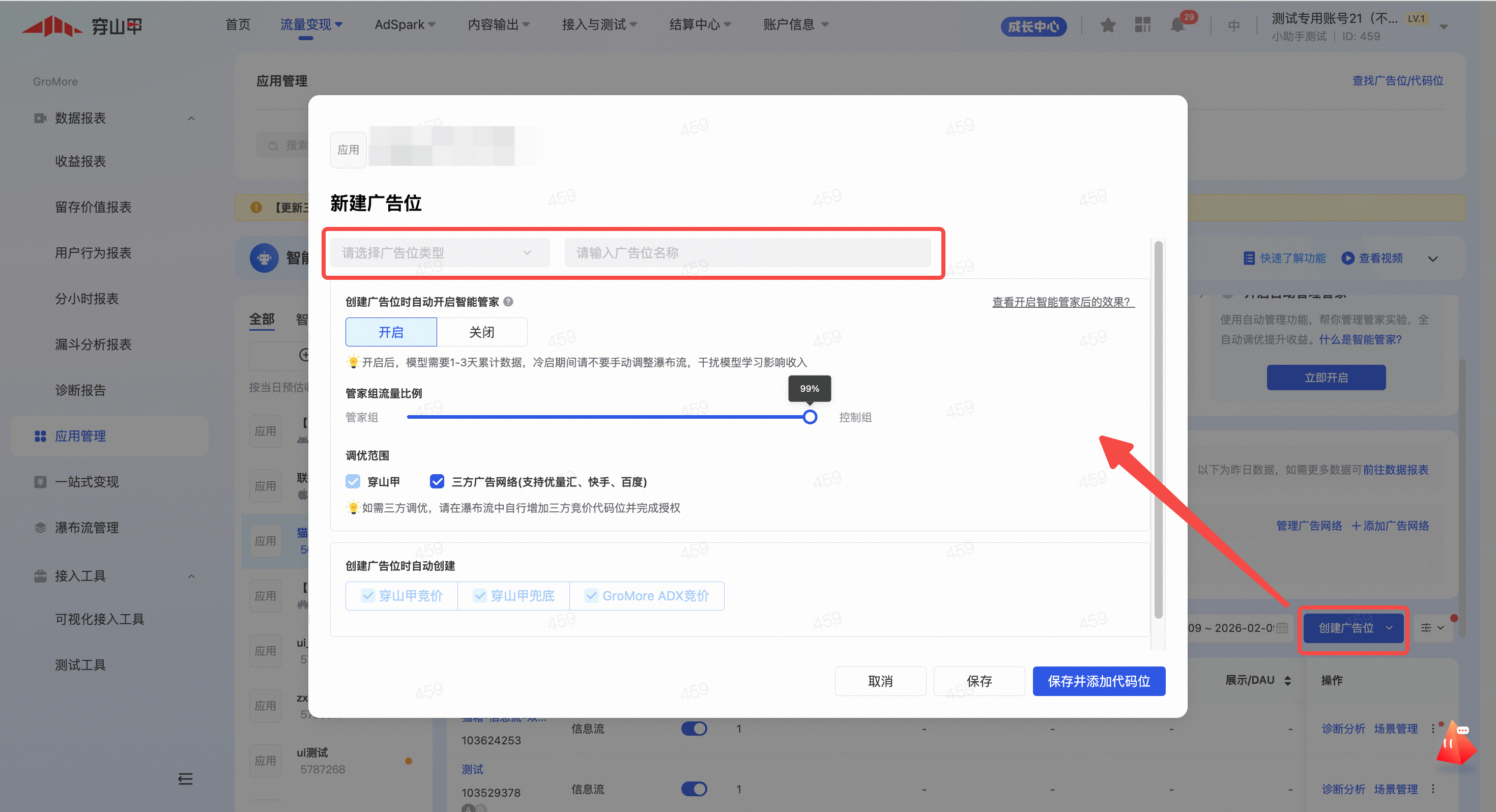The width and height of the screenshot is (1496, 812).
Task: Open the 请选择广告位类型 dropdown
Action: (x=439, y=253)
